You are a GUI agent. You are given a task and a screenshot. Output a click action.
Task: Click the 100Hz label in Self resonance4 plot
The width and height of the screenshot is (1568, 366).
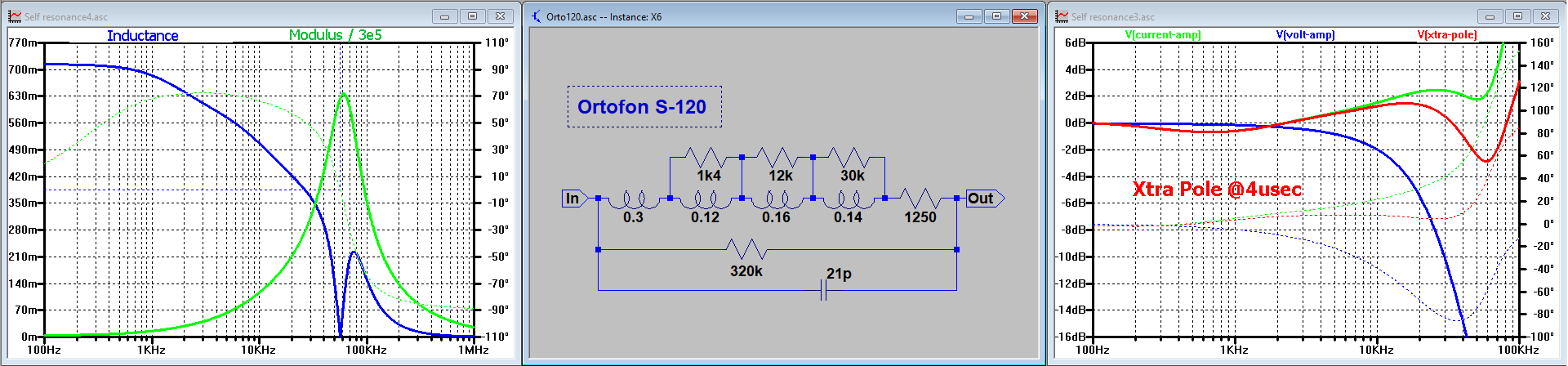pyautogui.click(x=44, y=350)
